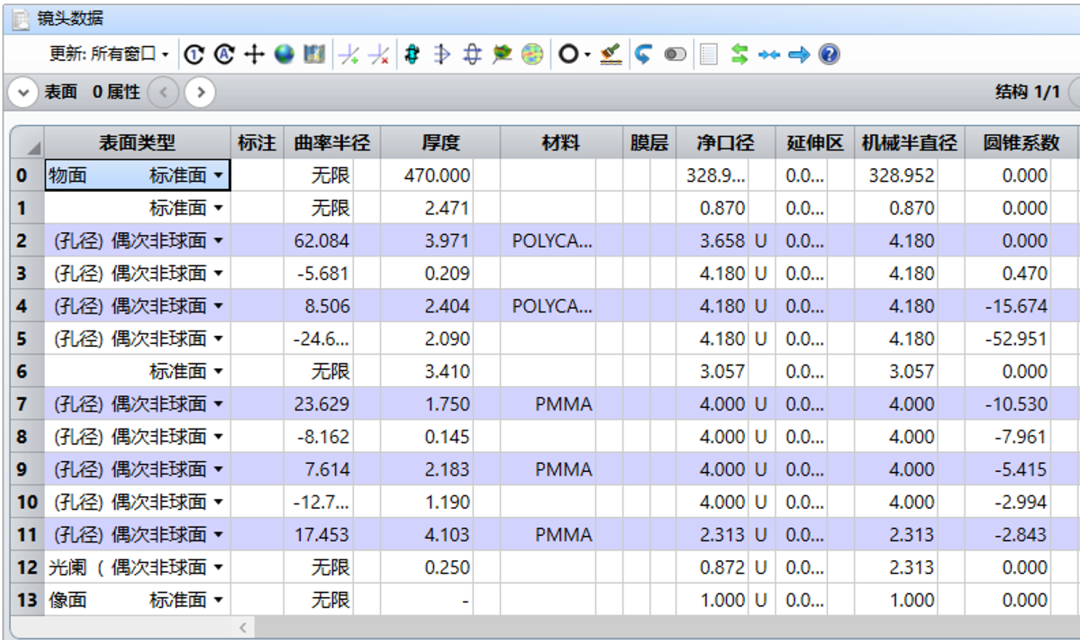Screen dimensions: 1080x640
Task: Click the circular phase map icon
Action: click(x=532, y=54)
